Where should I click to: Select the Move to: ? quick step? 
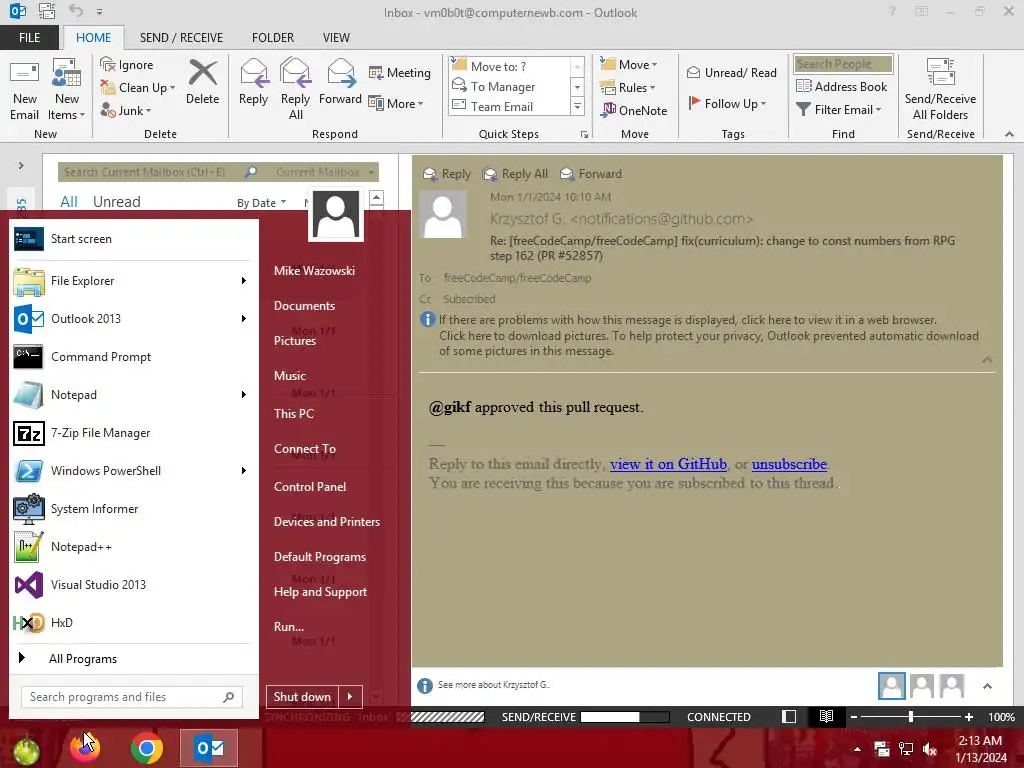(x=510, y=66)
